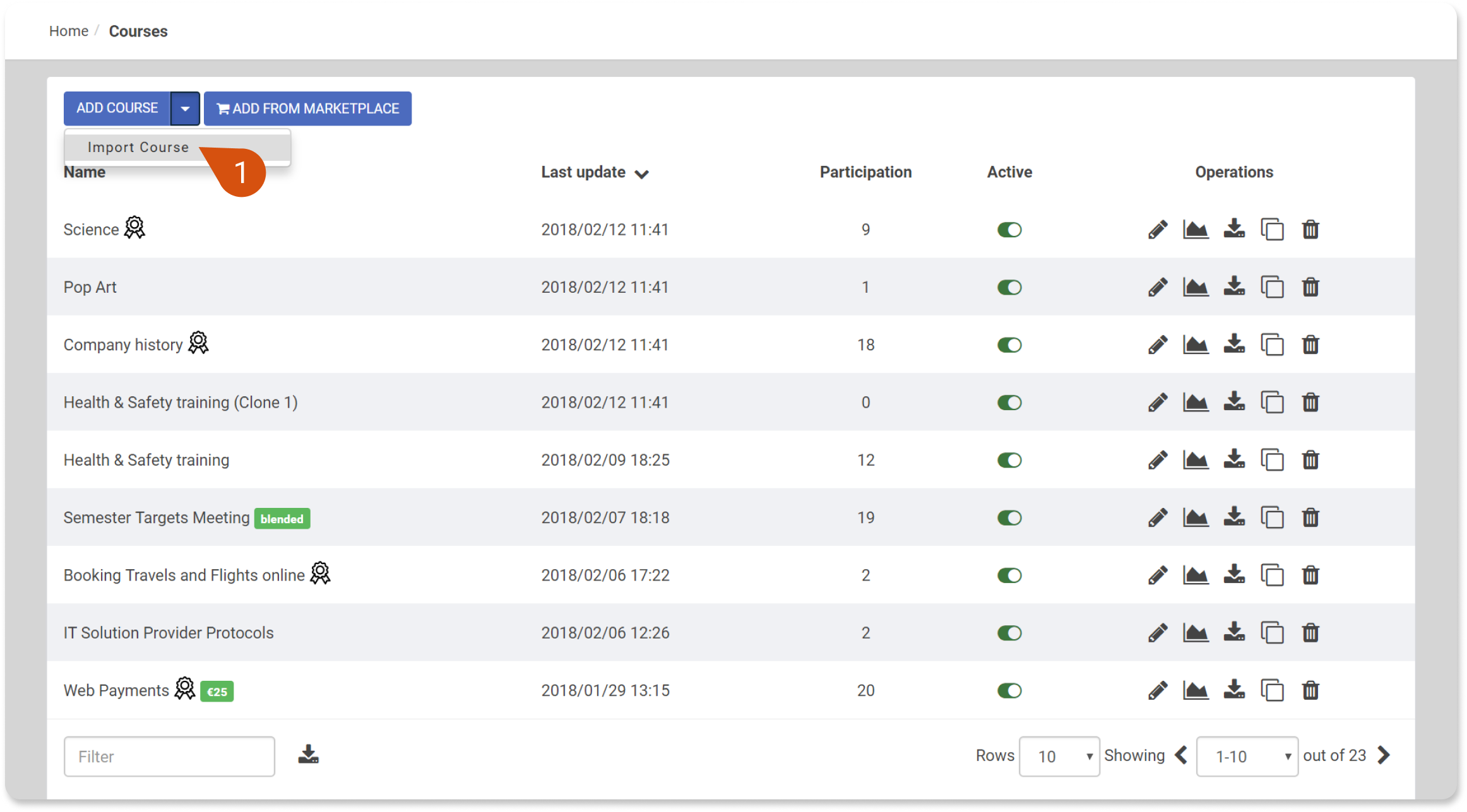
Task: Open reports chart icon for Pop Art
Action: tap(1196, 287)
